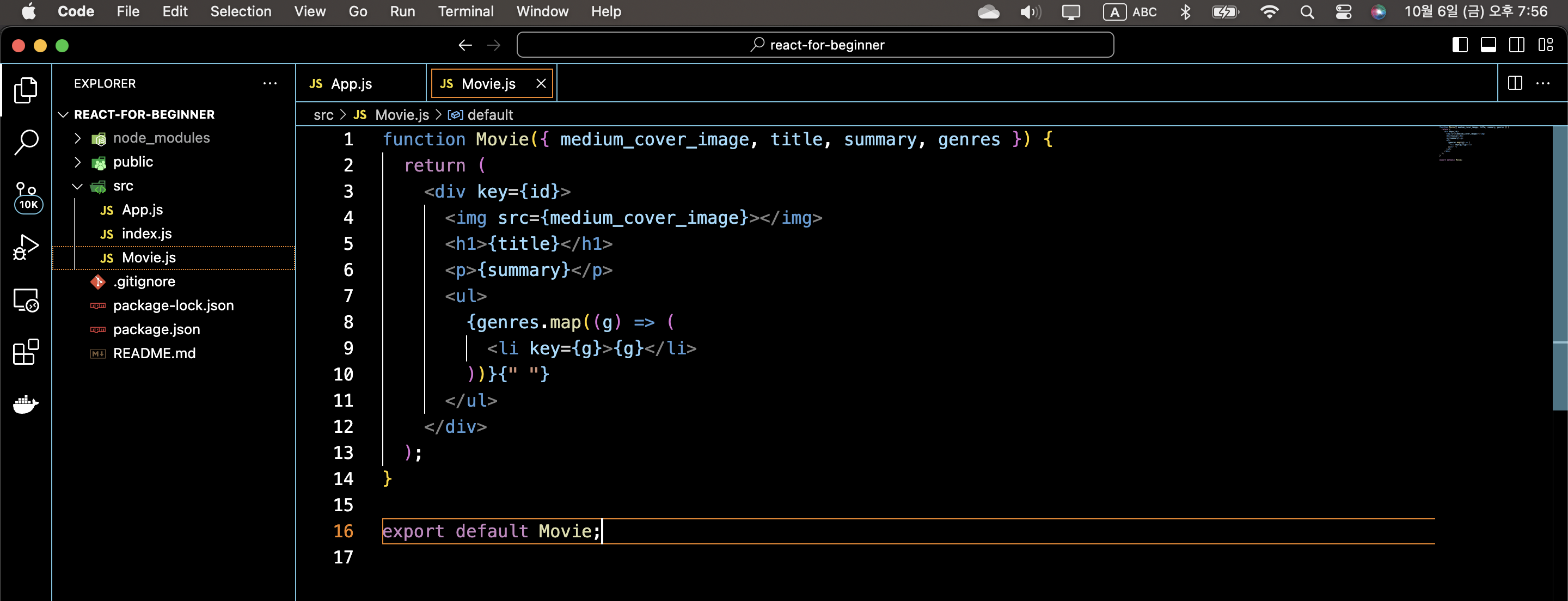Open the Run and Debug view
This screenshot has width=1568, height=601.
(26, 247)
